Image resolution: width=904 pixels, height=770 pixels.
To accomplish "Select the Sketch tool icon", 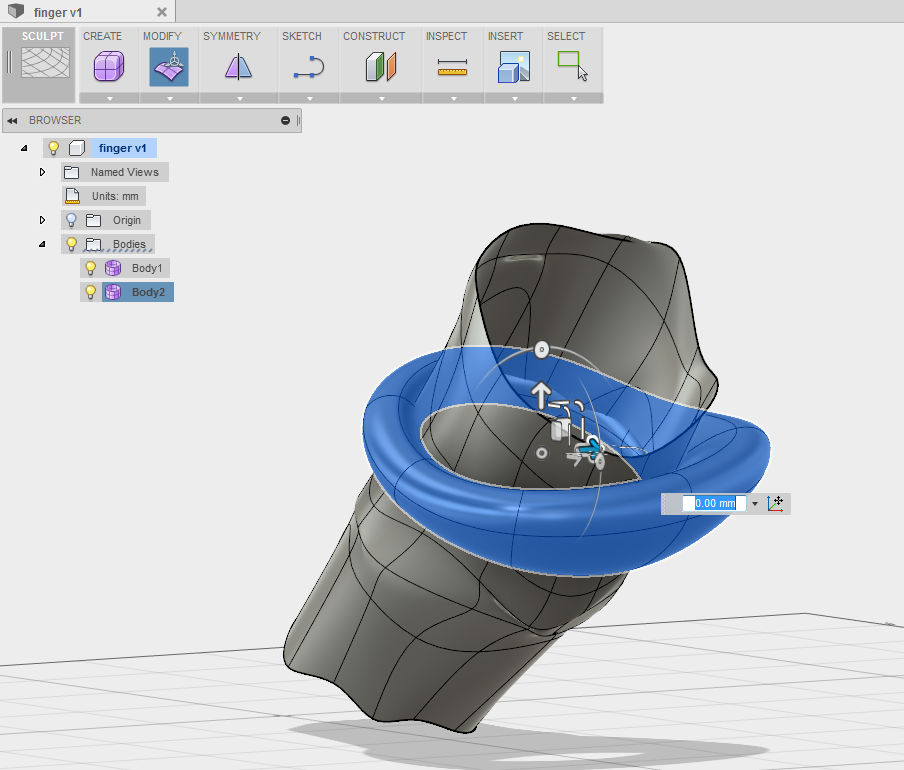I will 309,67.
